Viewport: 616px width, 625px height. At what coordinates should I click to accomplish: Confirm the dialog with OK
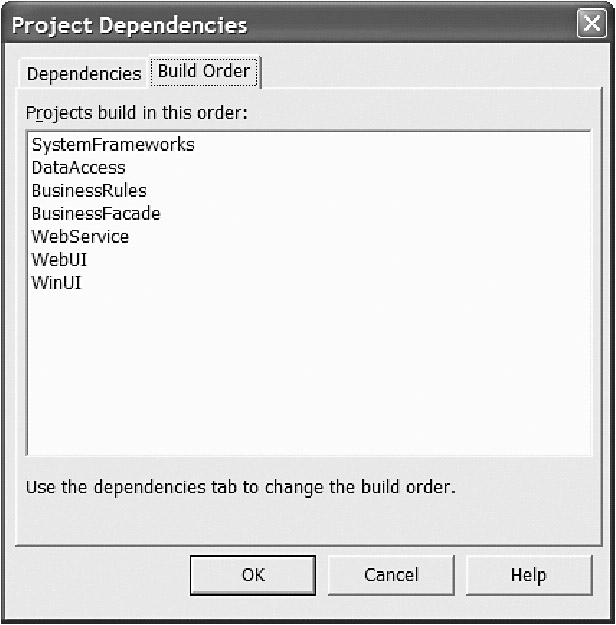pyautogui.click(x=253, y=575)
